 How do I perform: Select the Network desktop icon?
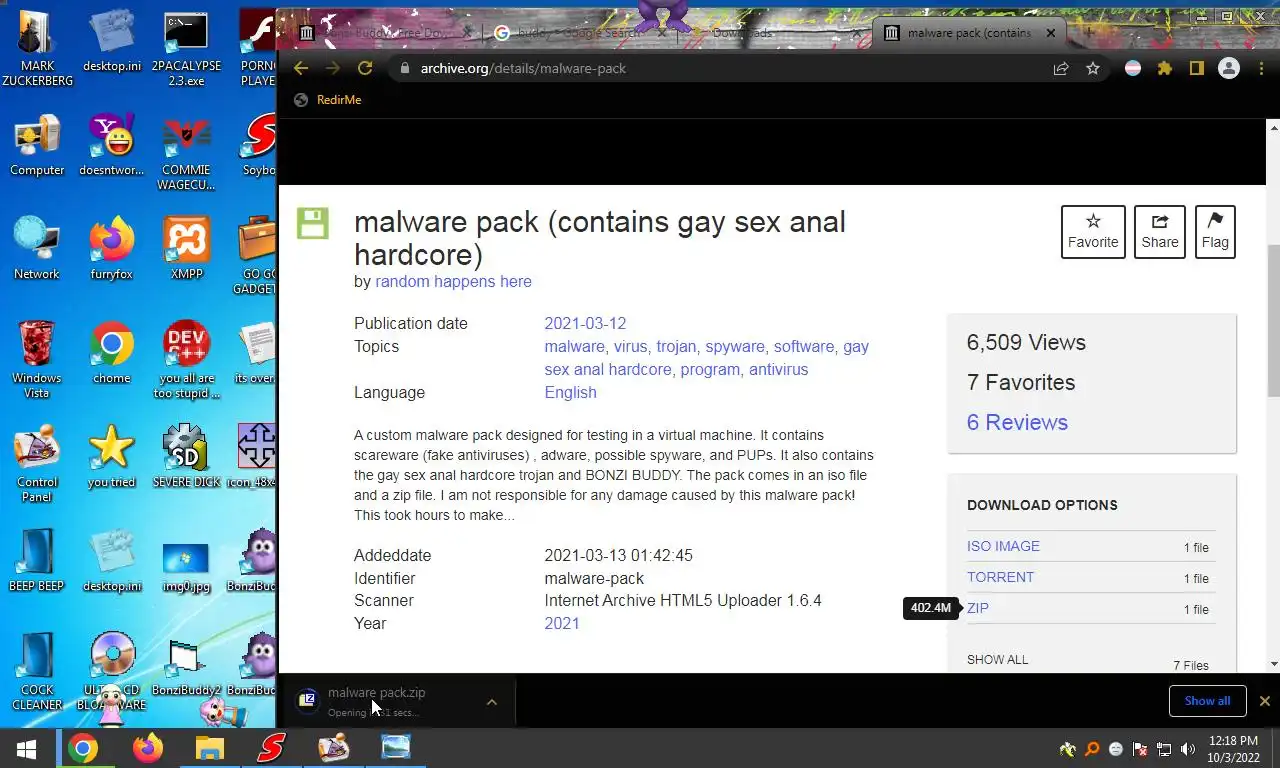coord(37,248)
